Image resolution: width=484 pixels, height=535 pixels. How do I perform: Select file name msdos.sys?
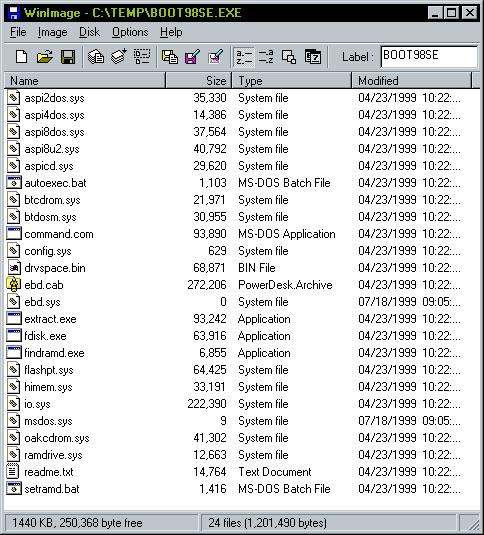point(48,421)
